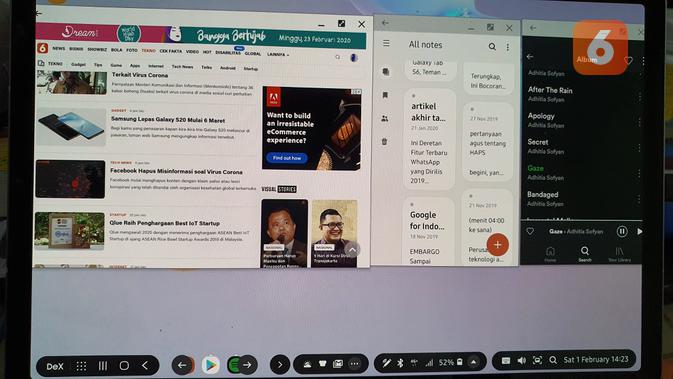Switch to Spotify Your Library tab
The width and height of the screenshot is (673, 379).
(x=619, y=254)
